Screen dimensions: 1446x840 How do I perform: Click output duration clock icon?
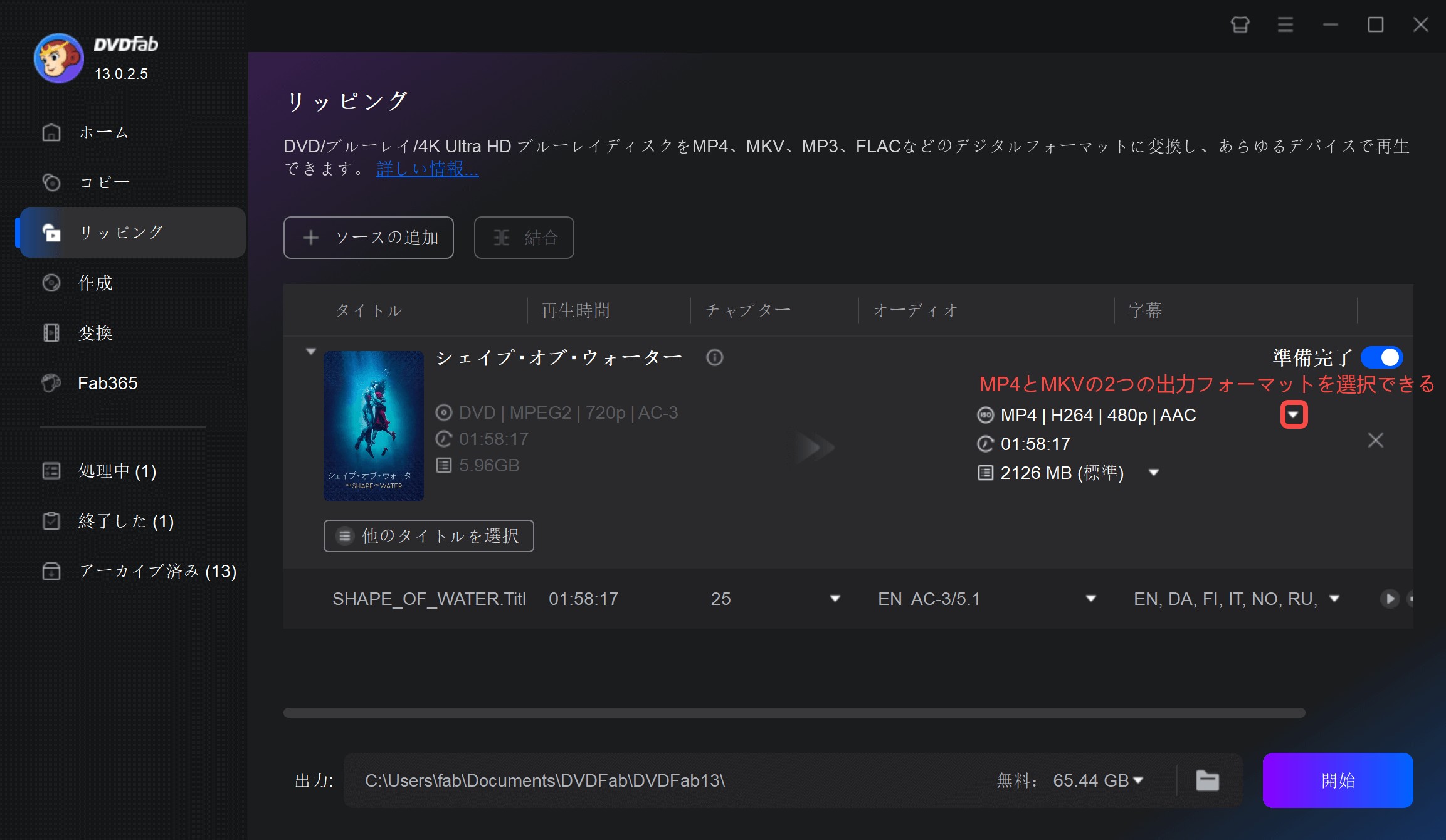click(986, 444)
